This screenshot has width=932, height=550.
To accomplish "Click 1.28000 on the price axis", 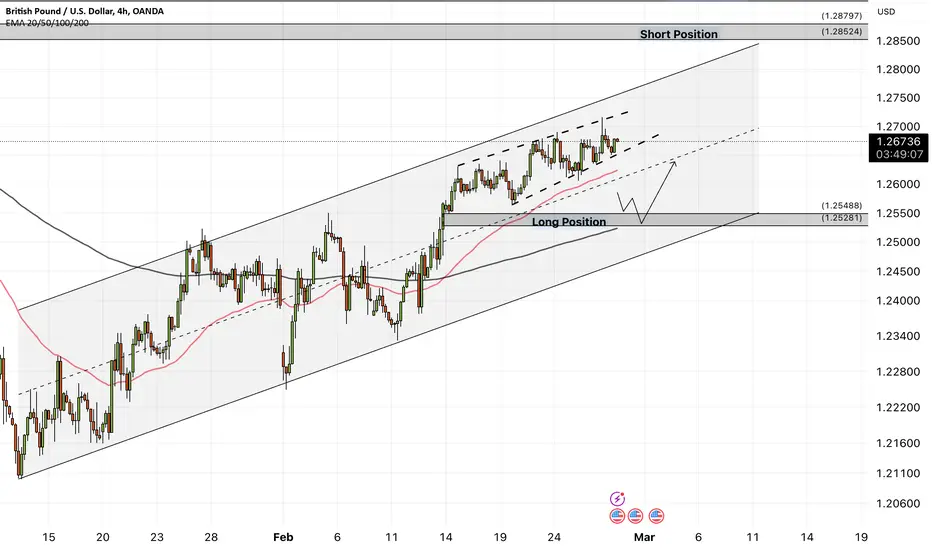I will point(898,70).
